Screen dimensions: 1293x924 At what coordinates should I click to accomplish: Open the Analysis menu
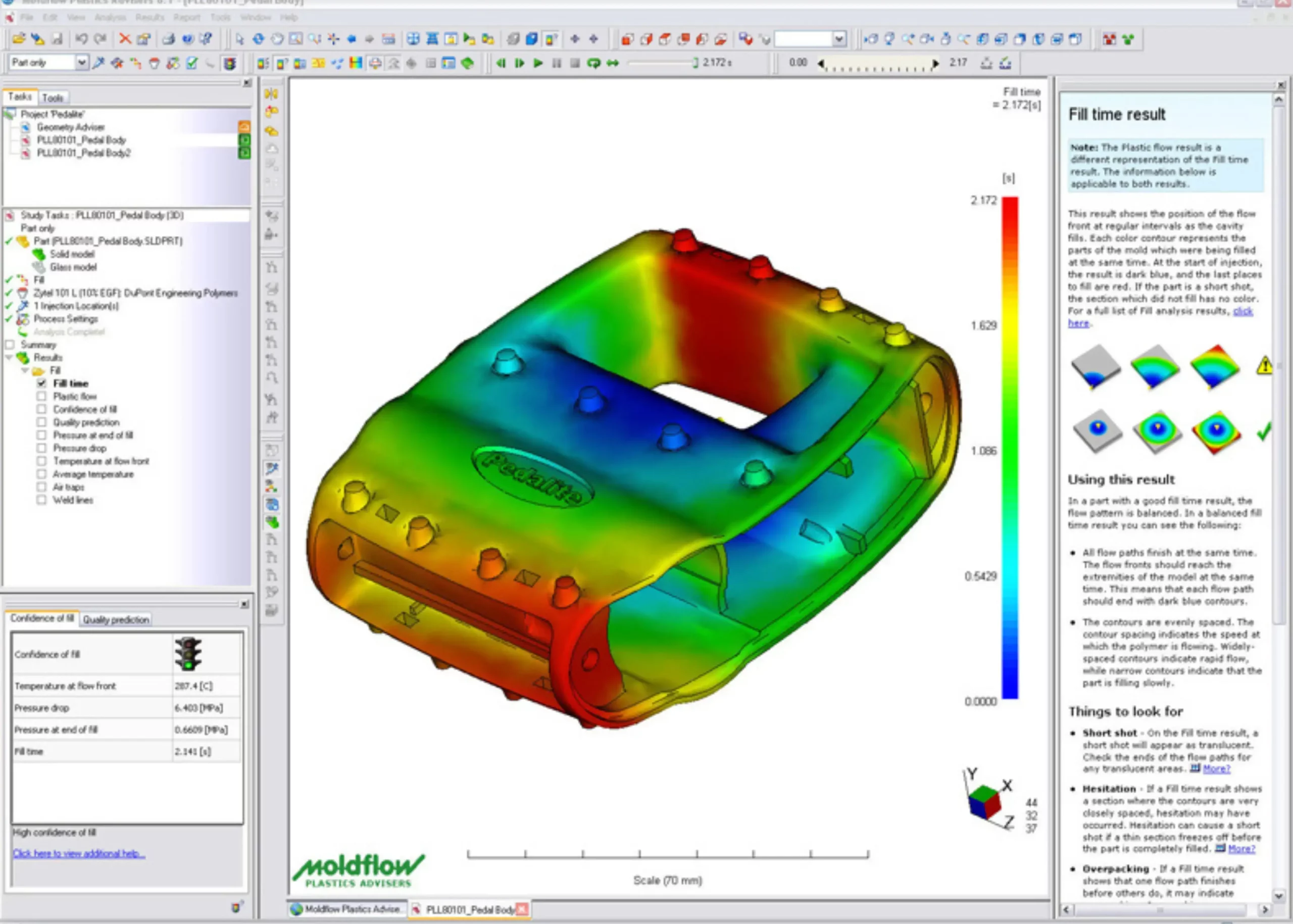[110, 18]
